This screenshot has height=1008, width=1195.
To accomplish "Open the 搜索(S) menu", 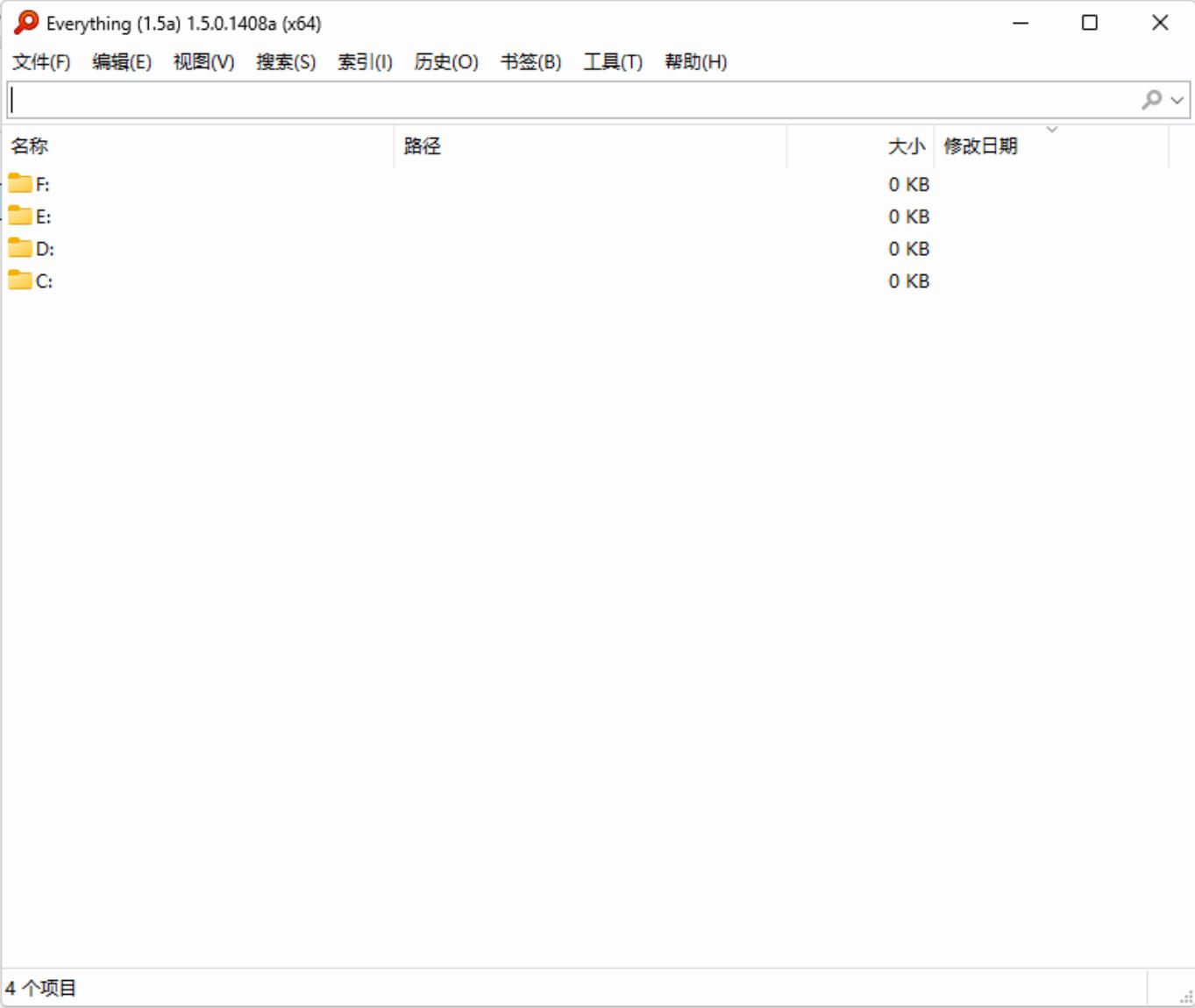I will point(286,62).
